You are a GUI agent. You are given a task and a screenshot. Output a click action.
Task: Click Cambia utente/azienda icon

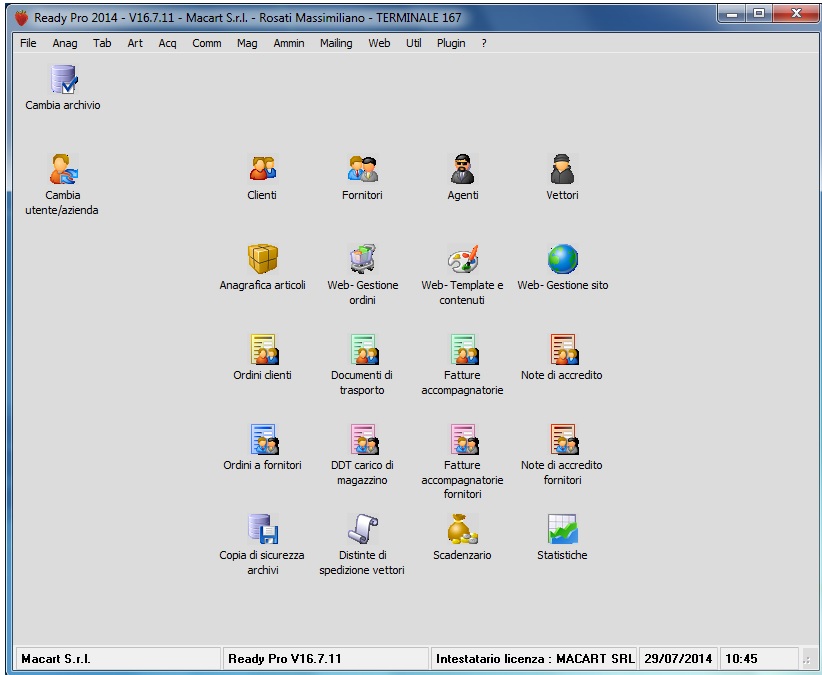(x=63, y=170)
